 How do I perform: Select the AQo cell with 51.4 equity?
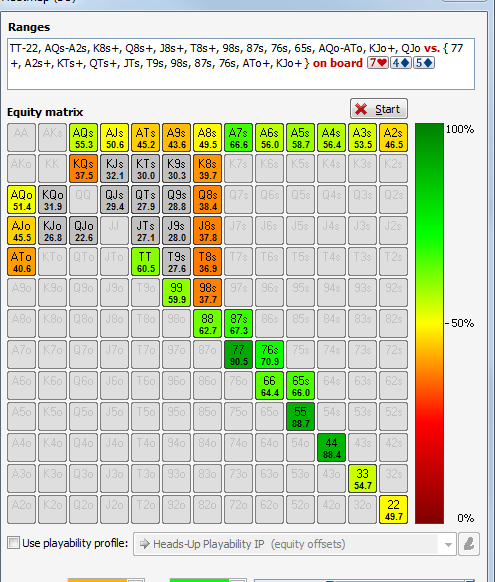pos(22,200)
